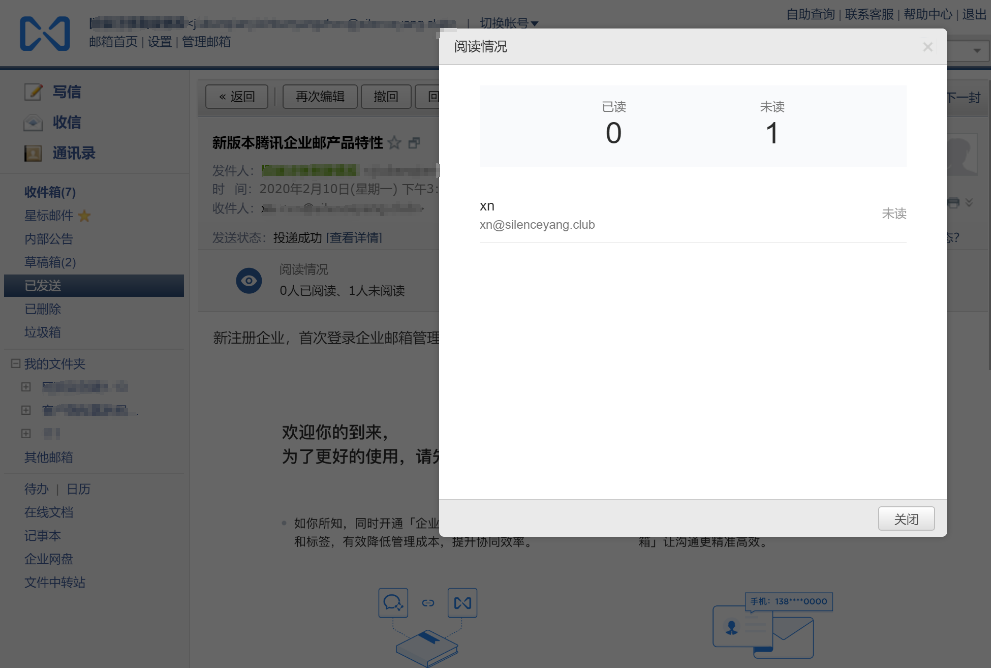This screenshot has height=668, width=991.
Task: Open the 切换帐号 dropdown
Action: 506,23
